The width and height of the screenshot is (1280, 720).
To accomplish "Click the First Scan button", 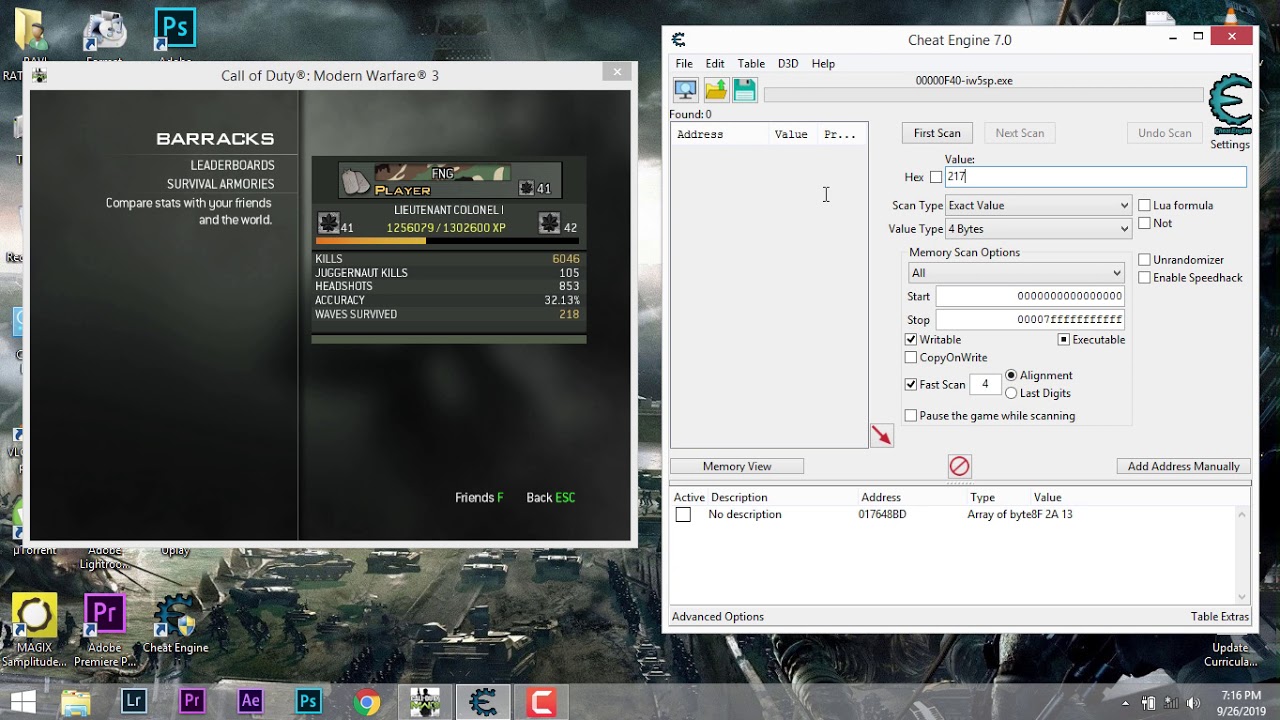I will click(937, 133).
